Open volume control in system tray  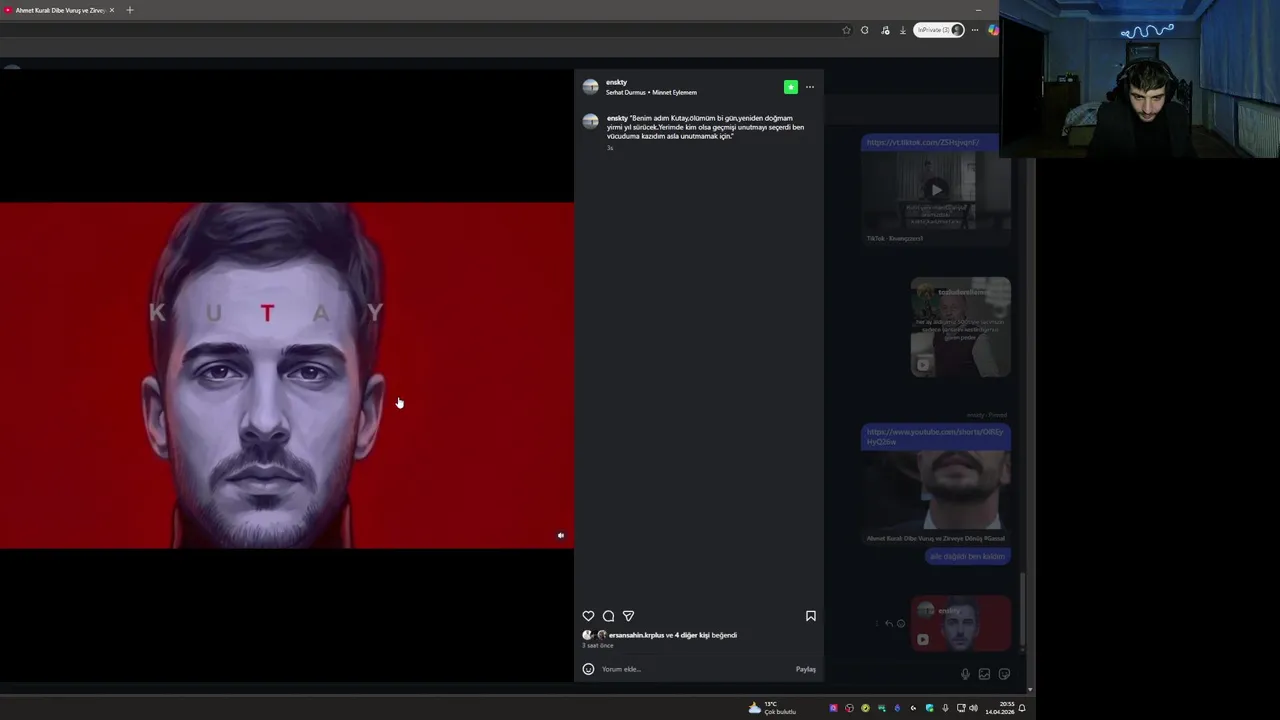tap(973, 708)
